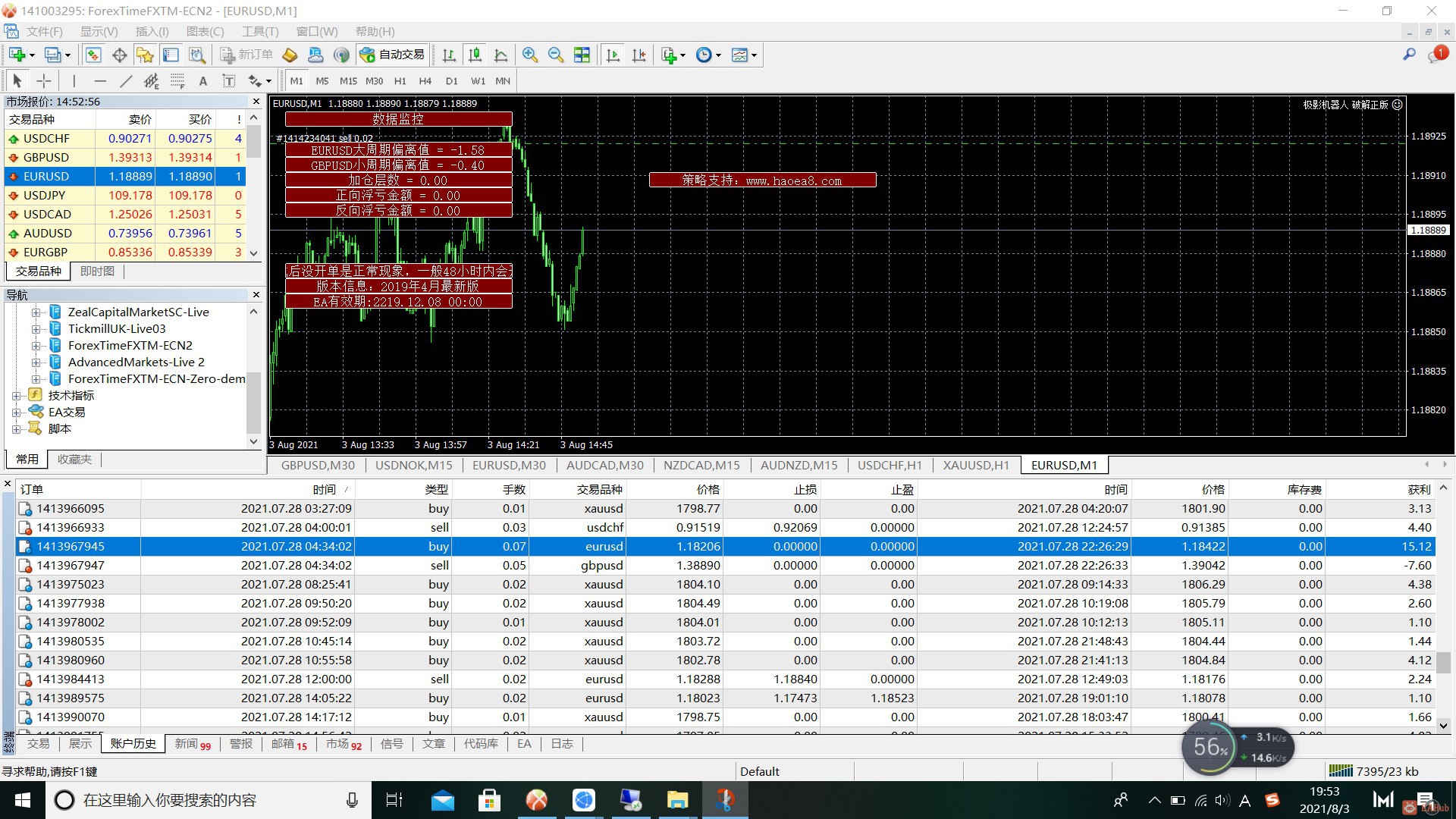Click the Windows taskbar search box

(x=209, y=800)
